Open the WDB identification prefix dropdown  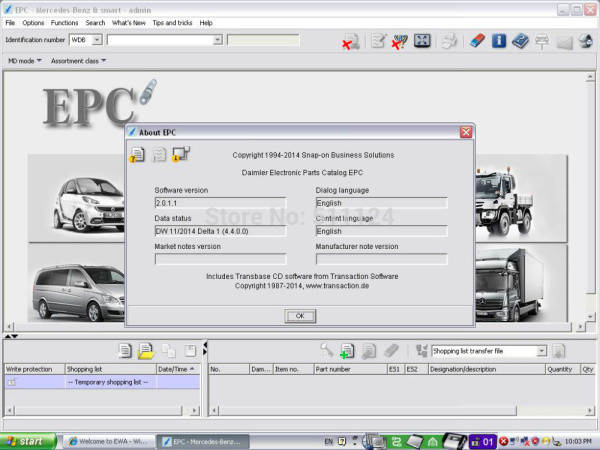pyautogui.click(x=97, y=39)
